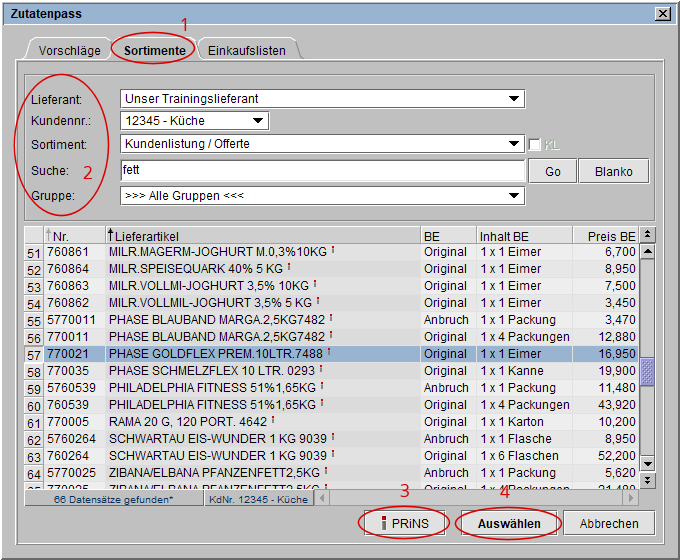Sort by the Lieferartikel column header
The height and width of the screenshot is (560, 680).
[x=260, y=235]
